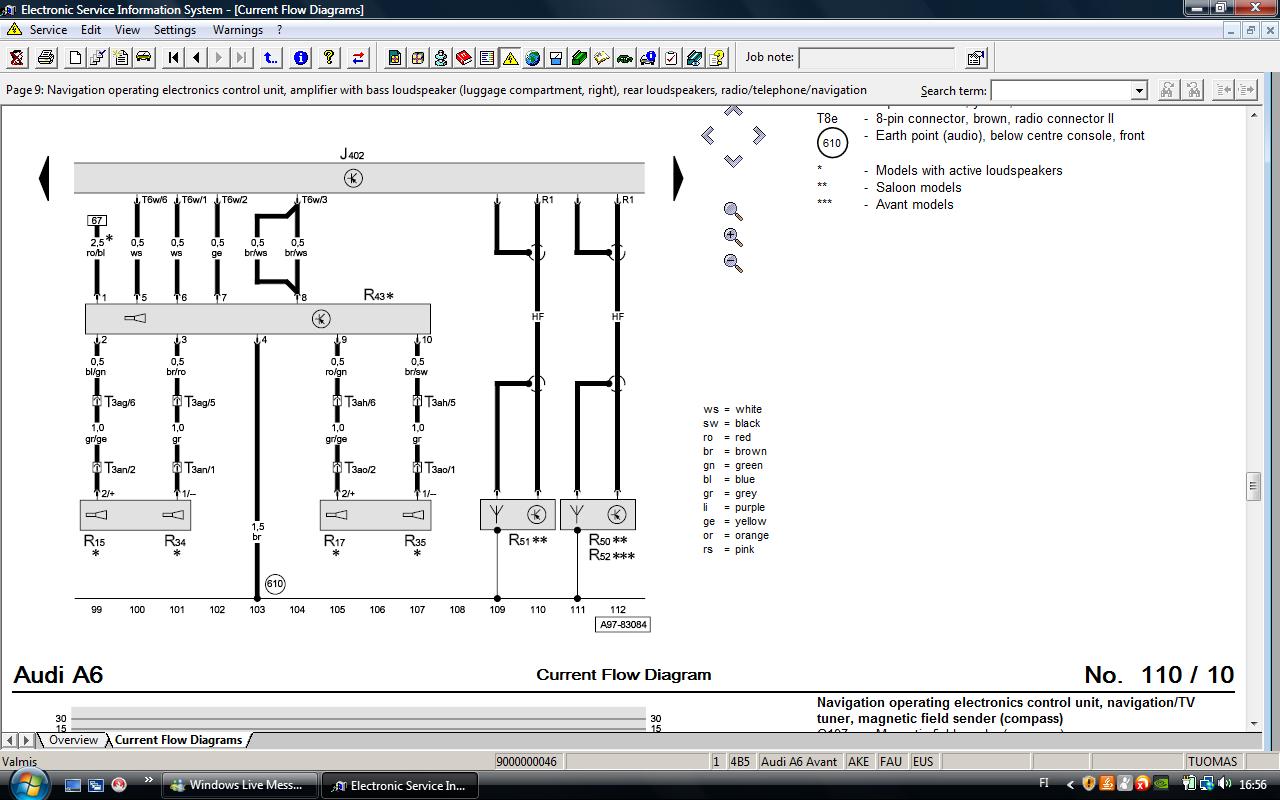Grab the vertical scrollbar thumb
This screenshot has width=1280, height=800.
1253,486
